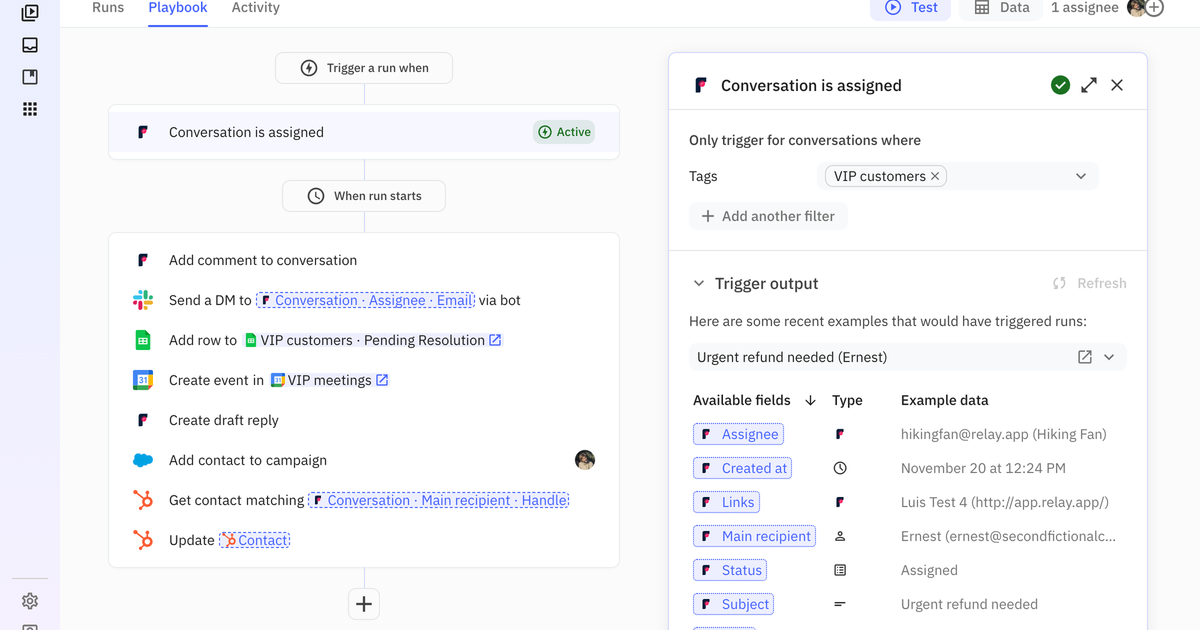Click the Google Sheets icon on Add row step
The width and height of the screenshot is (1200, 630).
click(x=143, y=340)
